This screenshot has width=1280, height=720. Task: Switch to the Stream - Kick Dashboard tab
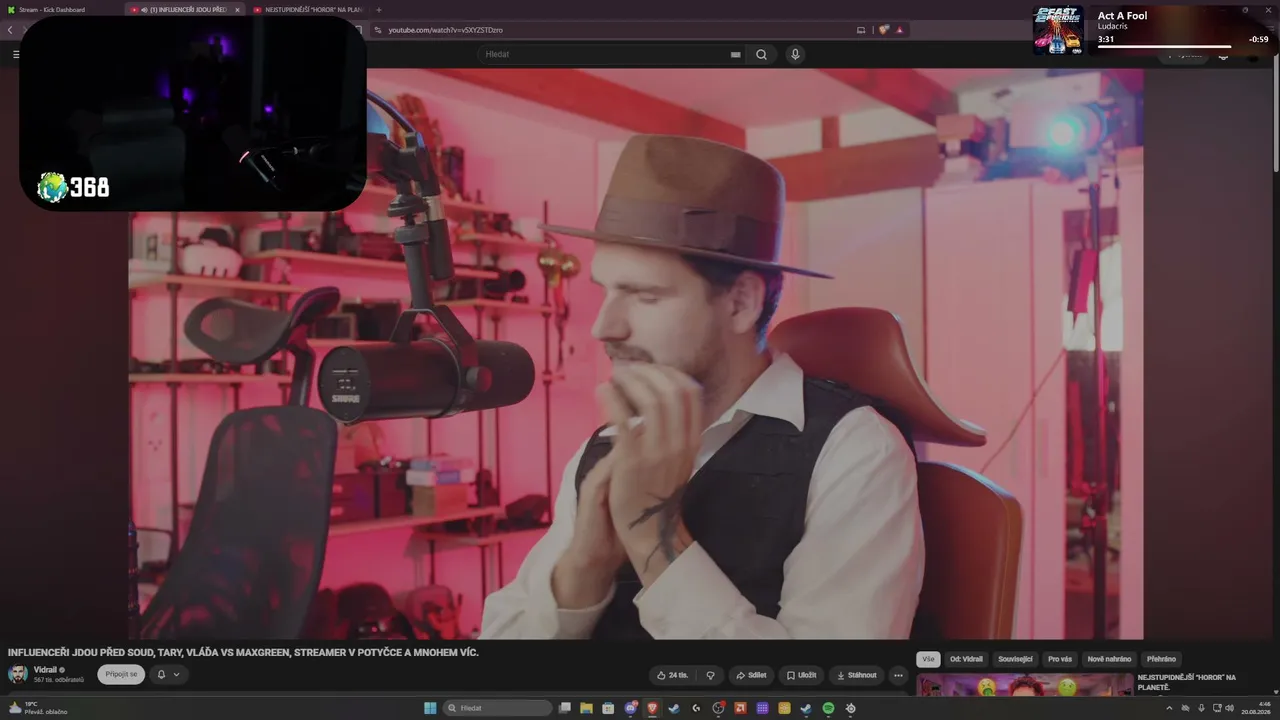click(x=60, y=10)
